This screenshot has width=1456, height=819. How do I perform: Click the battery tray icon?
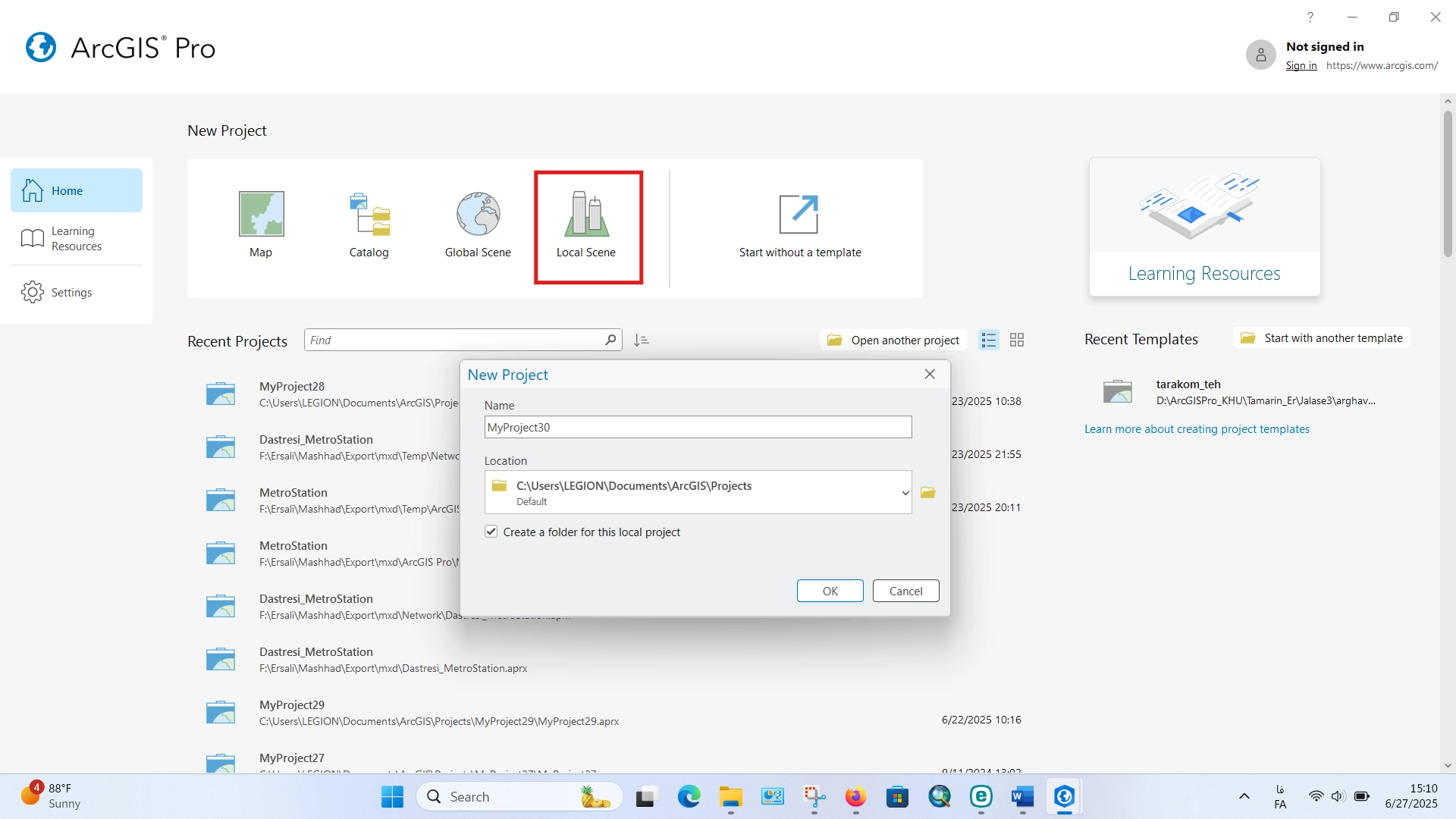pyautogui.click(x=1362, y=796)
